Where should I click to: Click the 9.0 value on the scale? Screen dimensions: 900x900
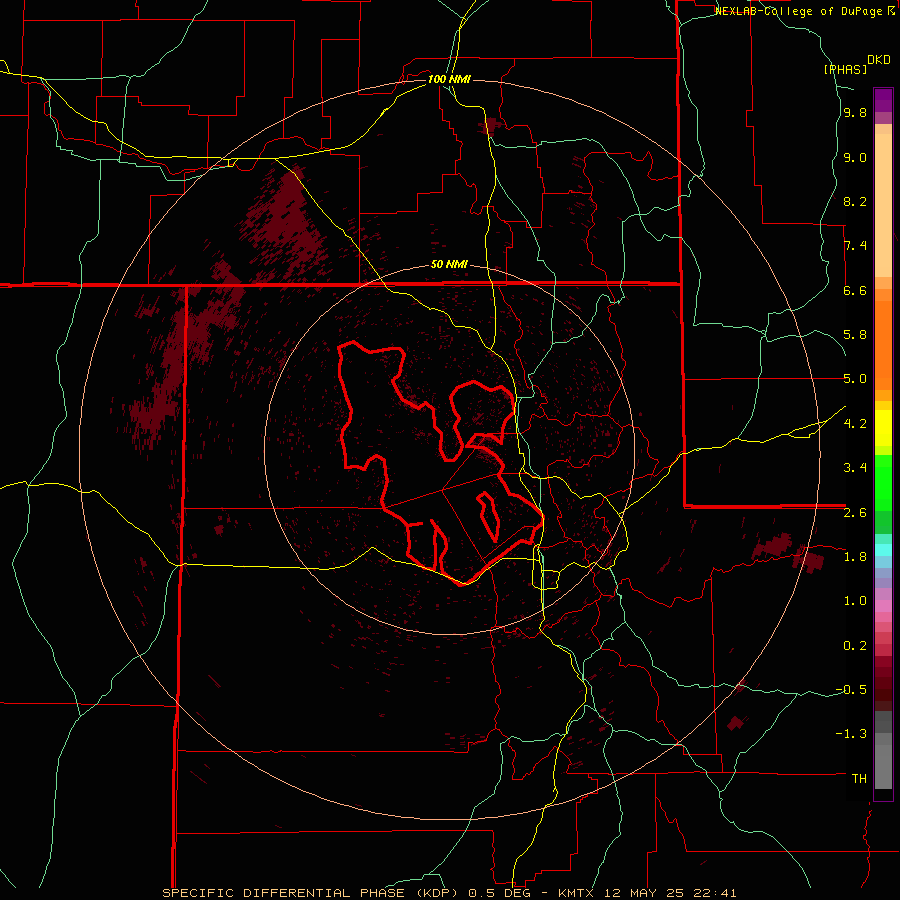[855, 157]
